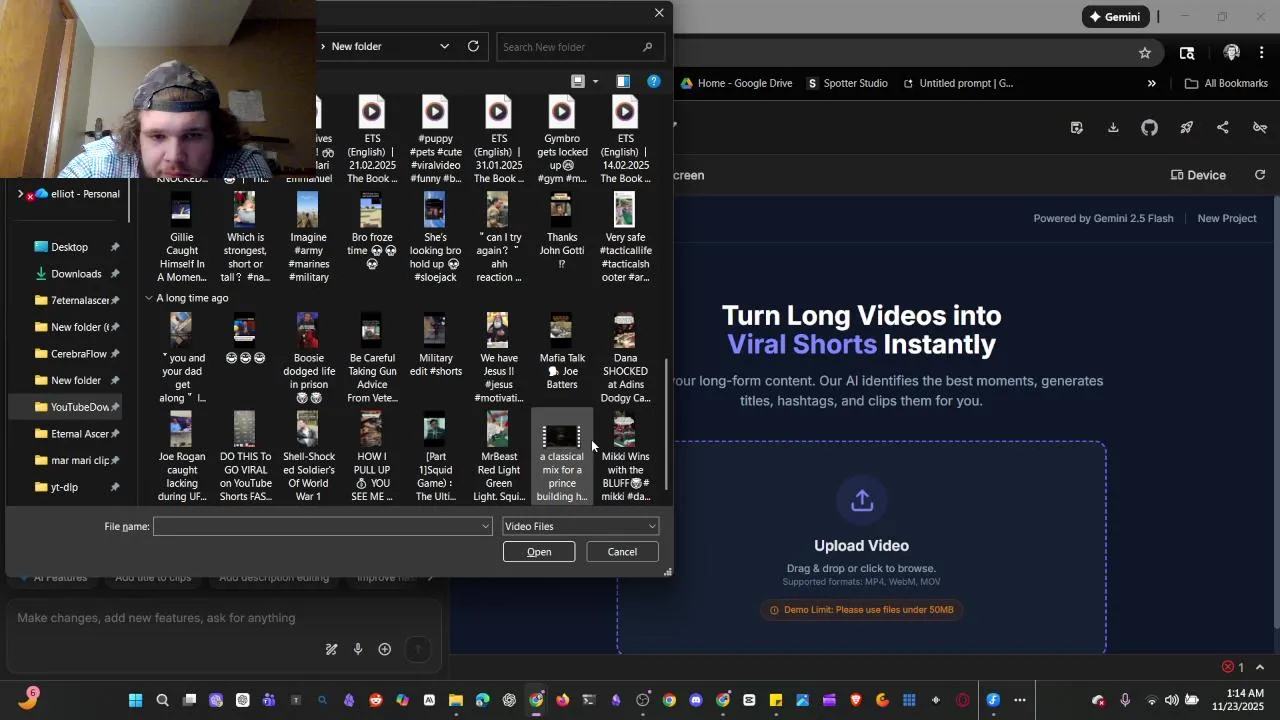Open Windows Start menu
Image resolution: width=1280 pixels, height=720 pixels.
coord(135,700)
